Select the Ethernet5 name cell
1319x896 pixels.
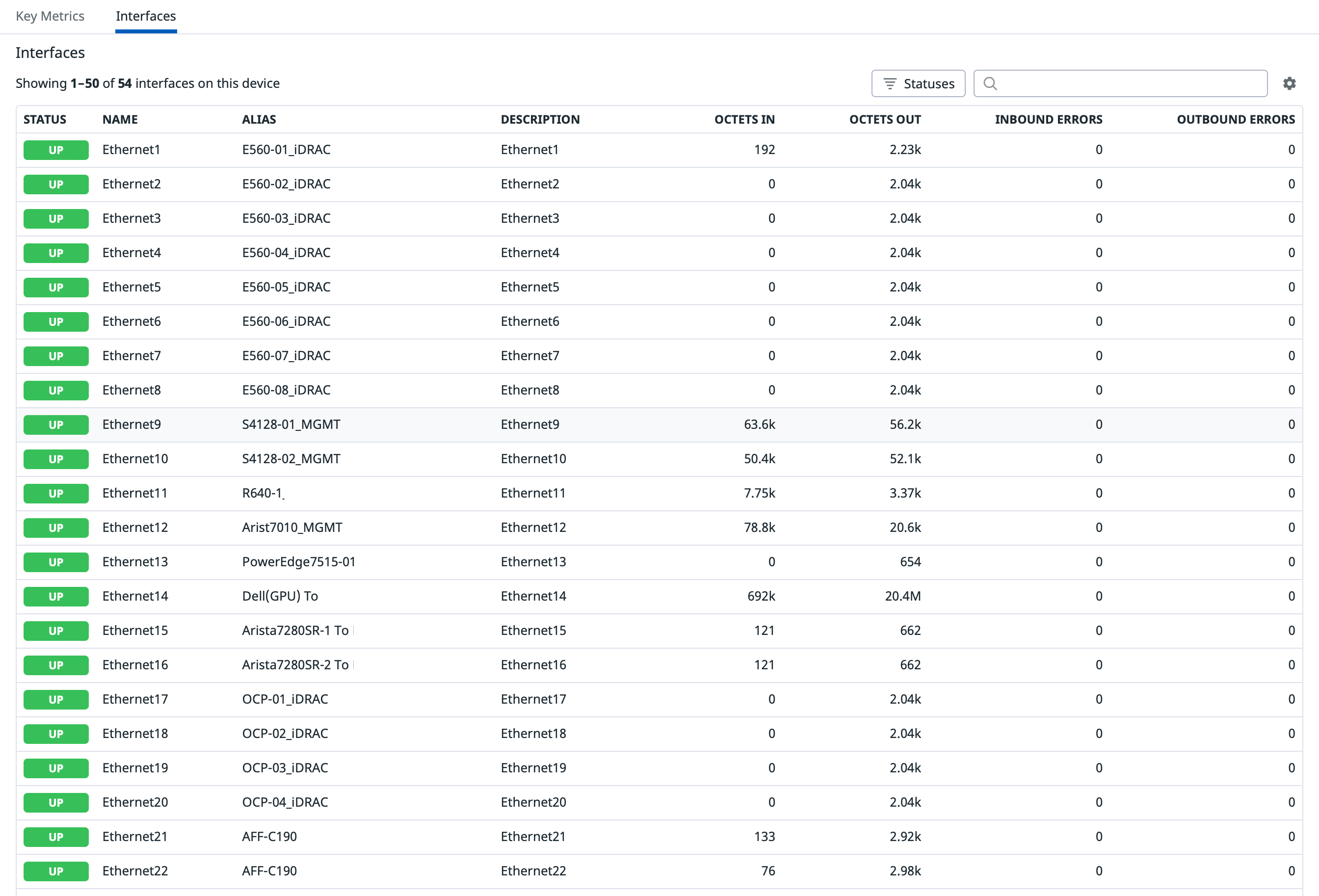pyautogui.click(x=132, y=287)
